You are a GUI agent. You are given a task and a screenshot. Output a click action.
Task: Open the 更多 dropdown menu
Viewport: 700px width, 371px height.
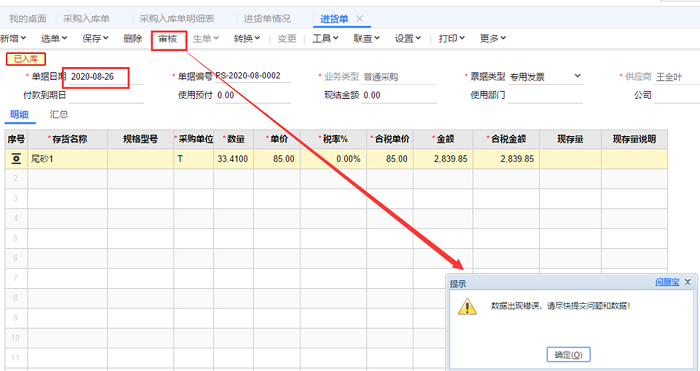point(493,39)
